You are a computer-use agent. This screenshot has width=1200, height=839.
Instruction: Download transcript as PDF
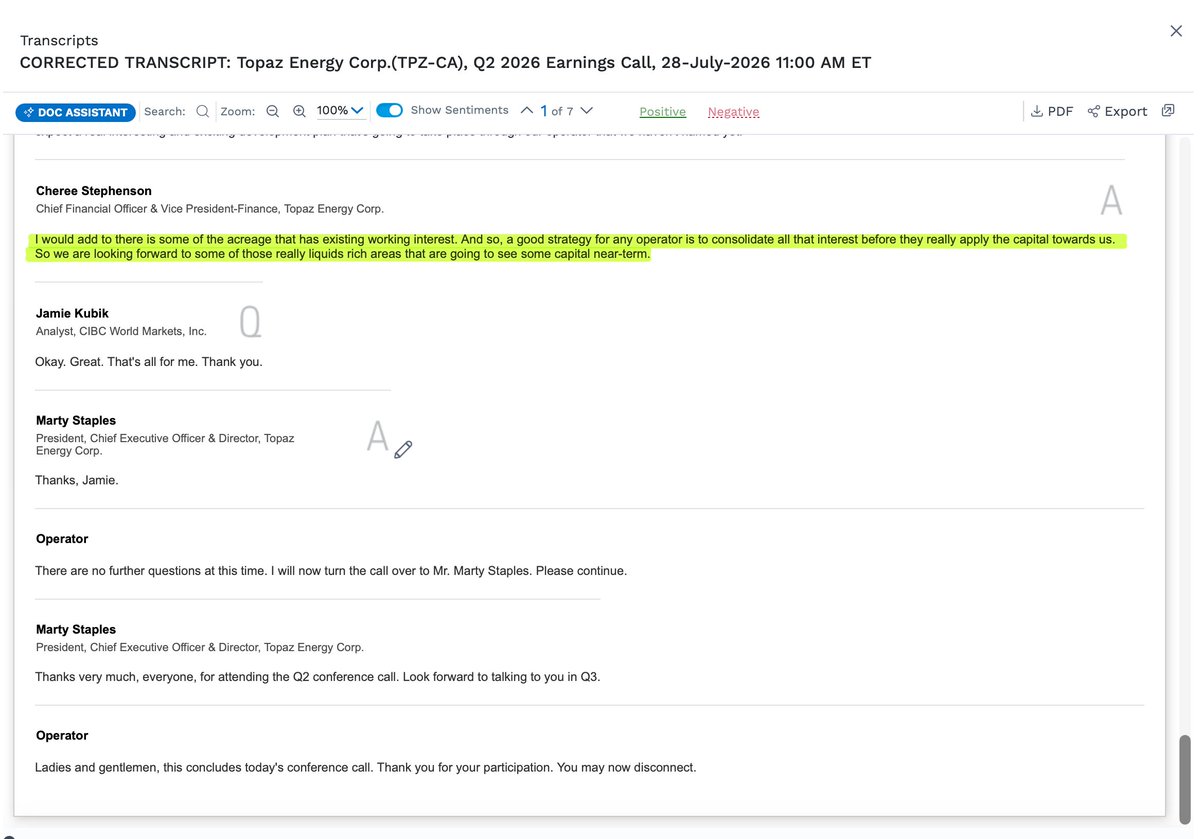pos(1052,111)
